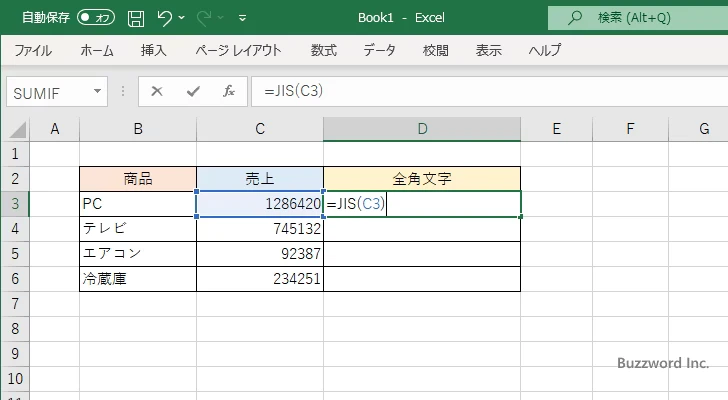Select column G header

point(699,129)
